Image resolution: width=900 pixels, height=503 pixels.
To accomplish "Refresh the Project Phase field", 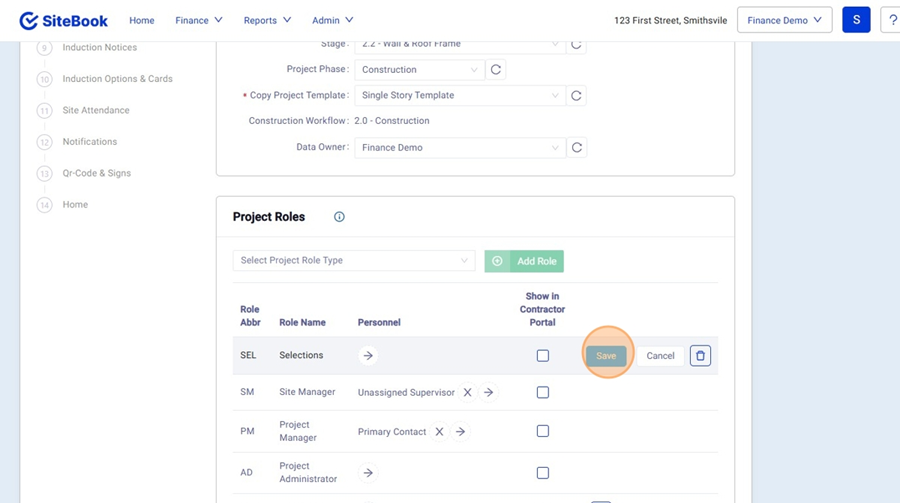I will 495,70.
